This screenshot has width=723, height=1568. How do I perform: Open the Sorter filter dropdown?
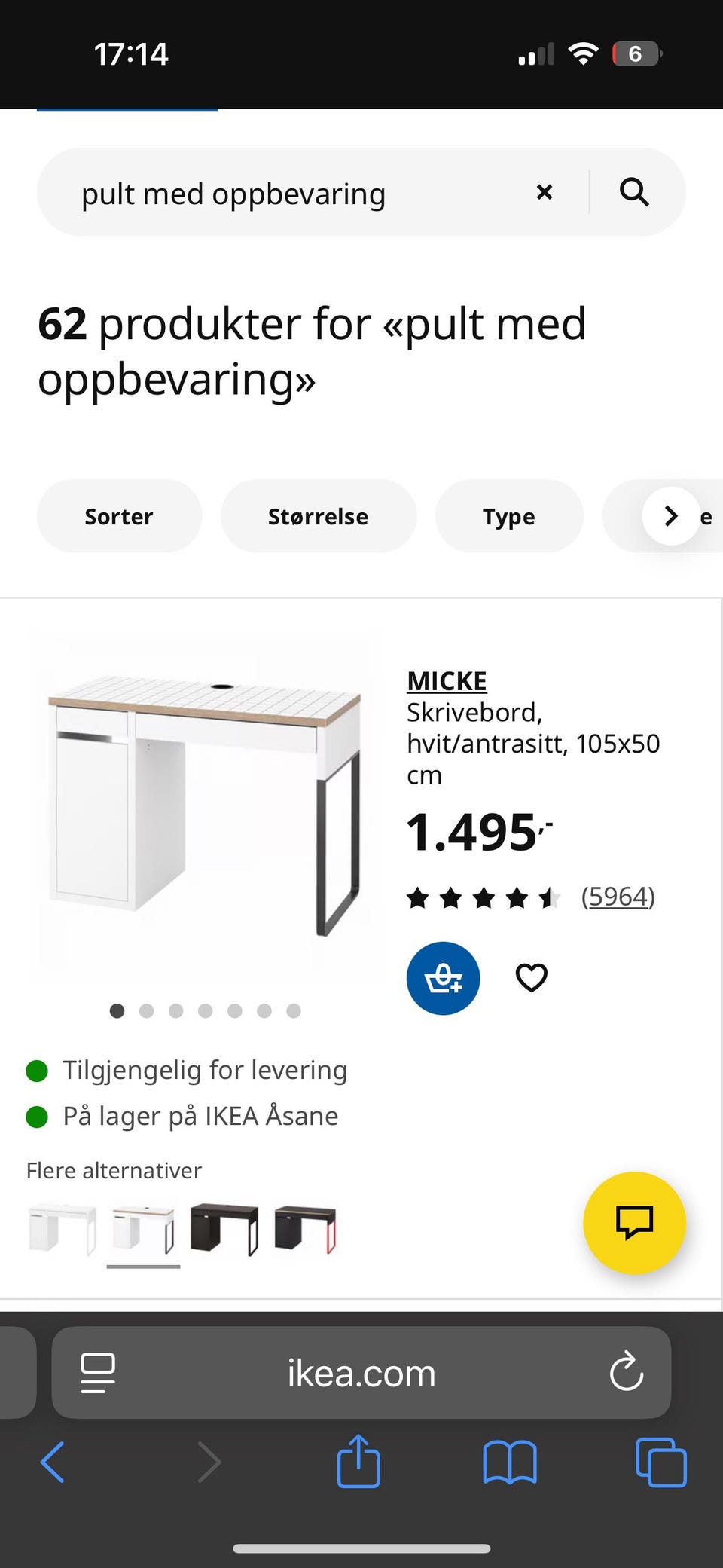[119, 516]
